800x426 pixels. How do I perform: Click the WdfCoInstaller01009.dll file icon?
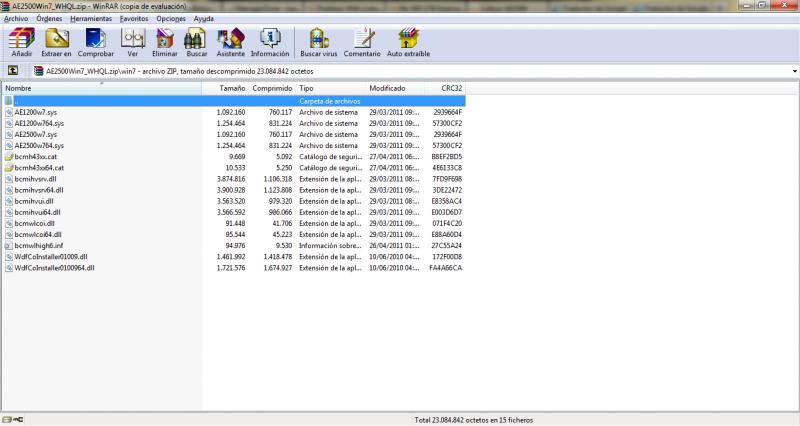(x=9, y=257)
